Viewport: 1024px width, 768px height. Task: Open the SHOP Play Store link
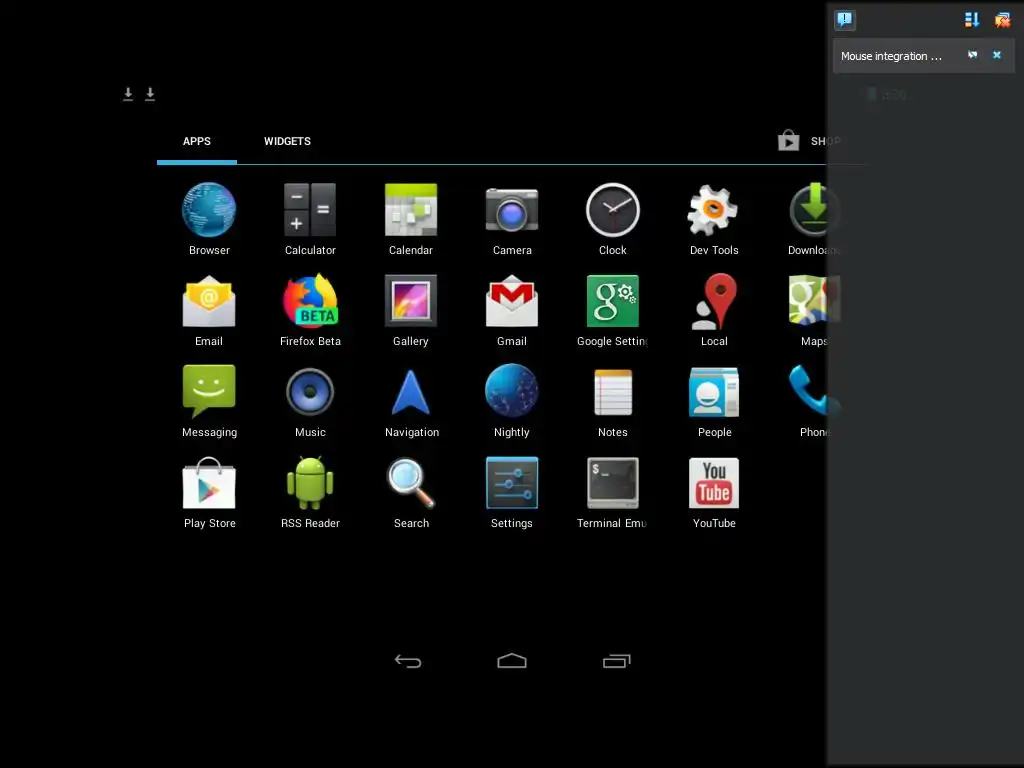[x=809, y=140]
